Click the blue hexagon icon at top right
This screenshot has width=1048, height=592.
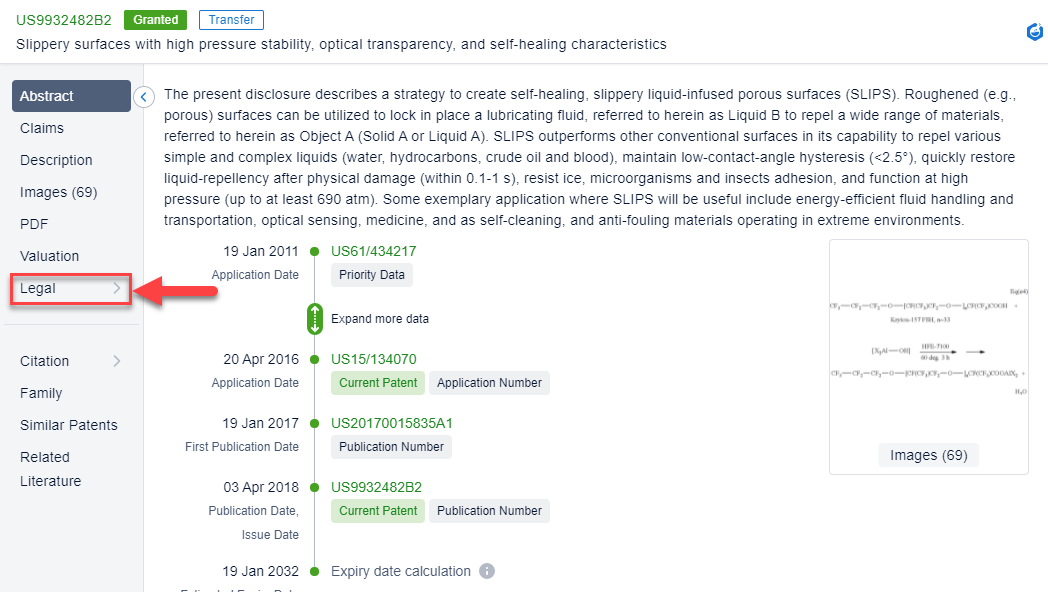[1035, 32]
